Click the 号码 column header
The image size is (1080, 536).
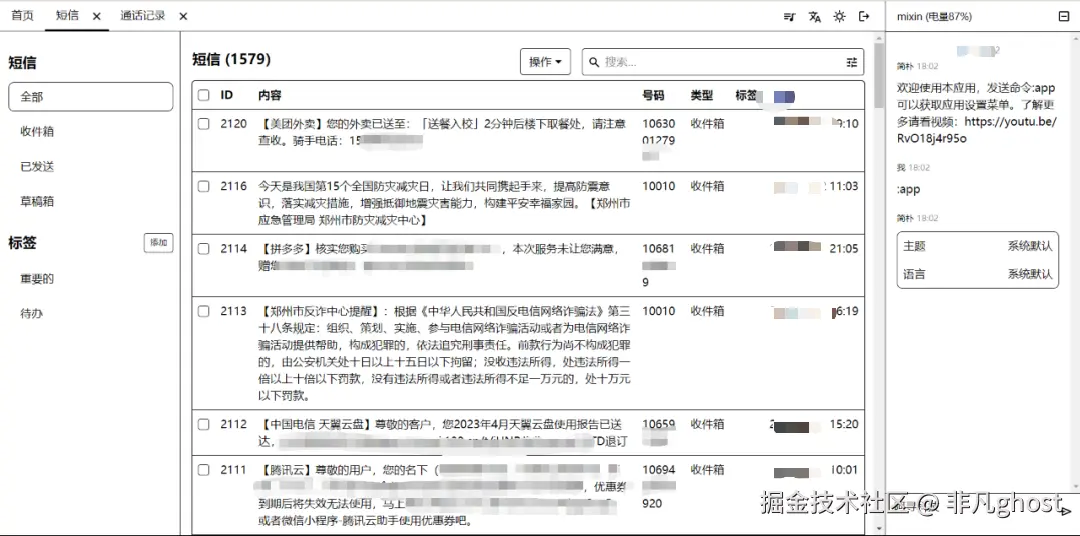tap(654, 95)
